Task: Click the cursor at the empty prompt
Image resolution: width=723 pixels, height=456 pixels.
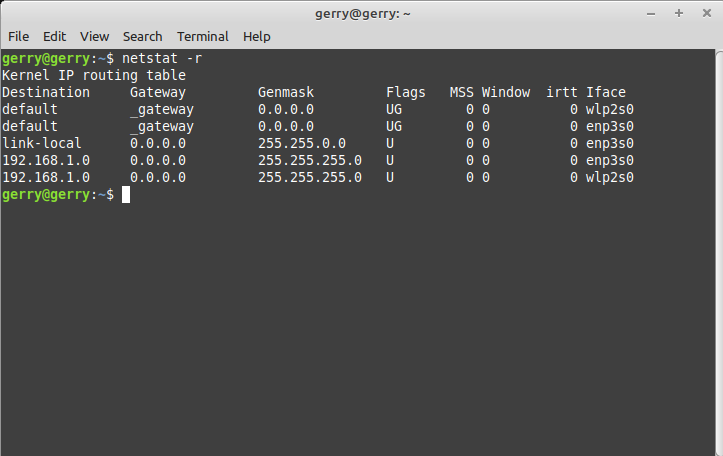Action: click(x=126, y=194)
